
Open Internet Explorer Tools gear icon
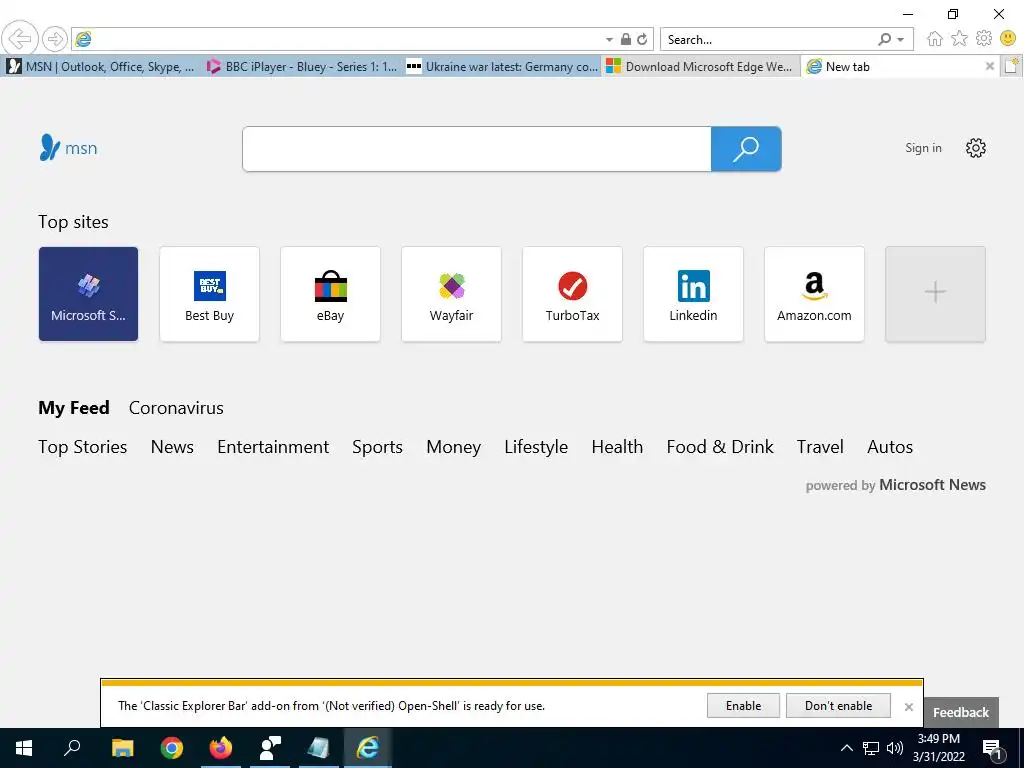(x=984, y=39)
